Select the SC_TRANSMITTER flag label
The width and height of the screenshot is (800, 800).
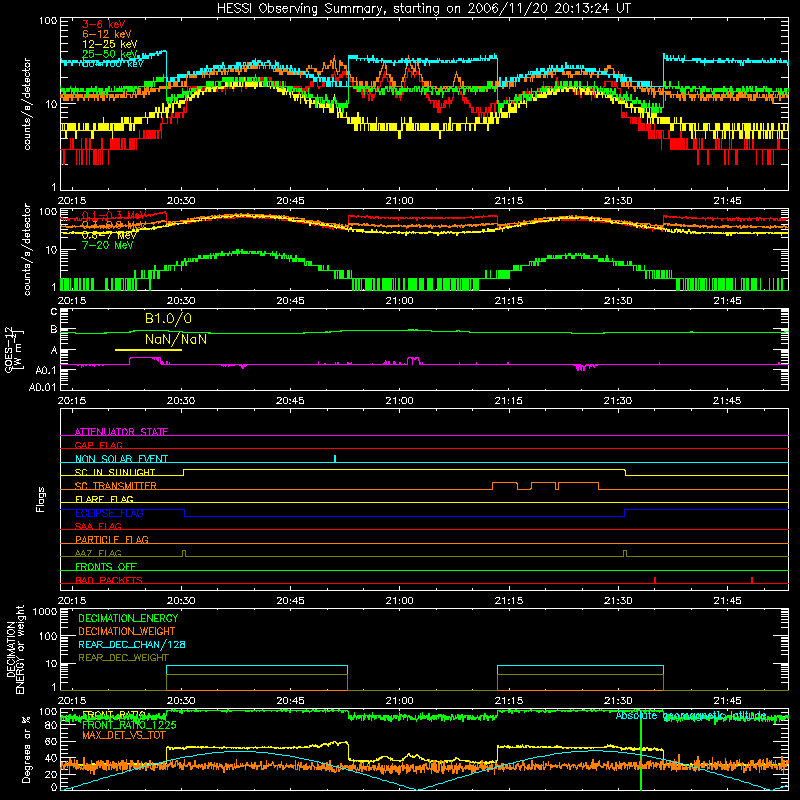tap(115, 486)
